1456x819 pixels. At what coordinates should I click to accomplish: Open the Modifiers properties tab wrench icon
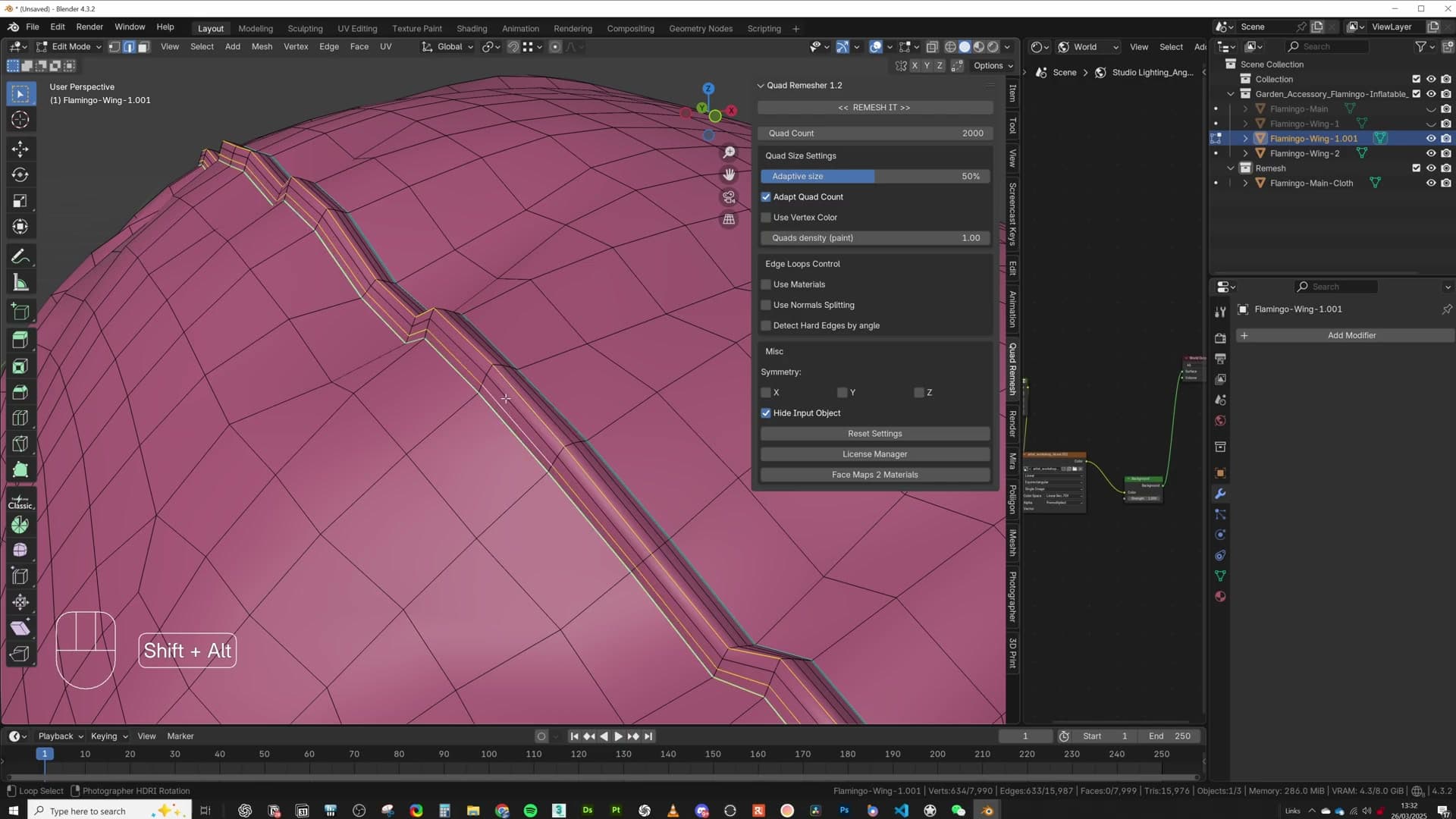click(x=1220, y=494)
